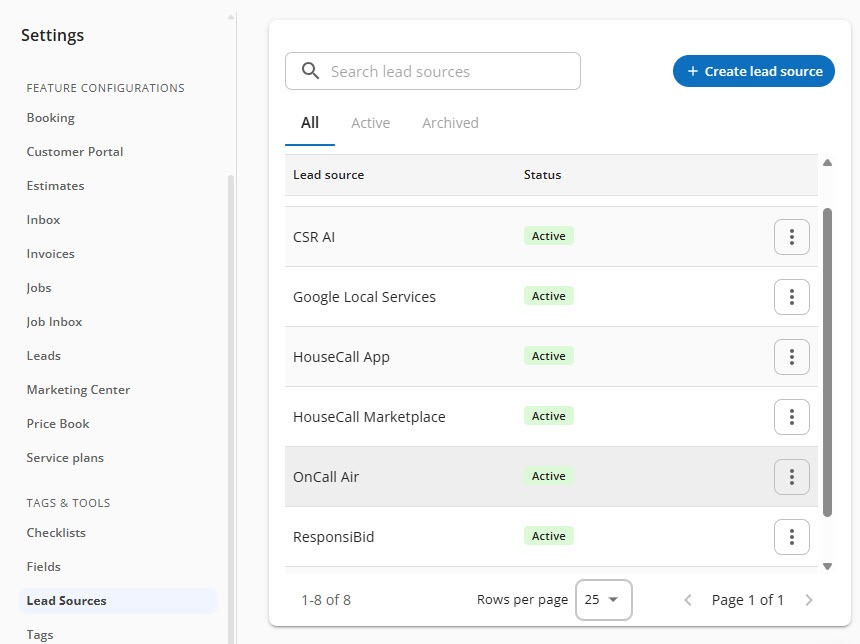
Task: Click the Lead source column header
Action: coord(329,175)
